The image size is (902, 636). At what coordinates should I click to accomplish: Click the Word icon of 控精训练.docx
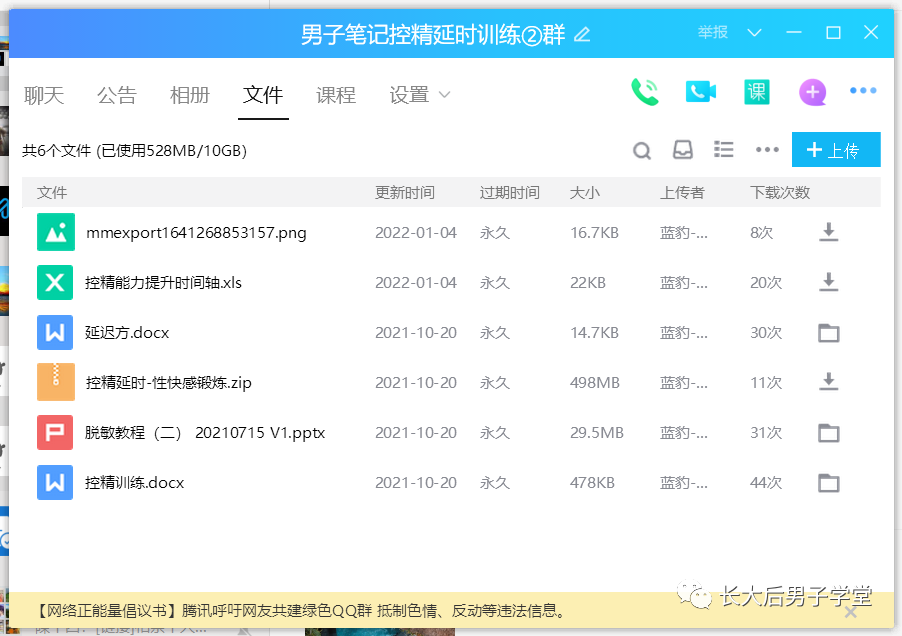pyautogui.click(x=55, y=482)
